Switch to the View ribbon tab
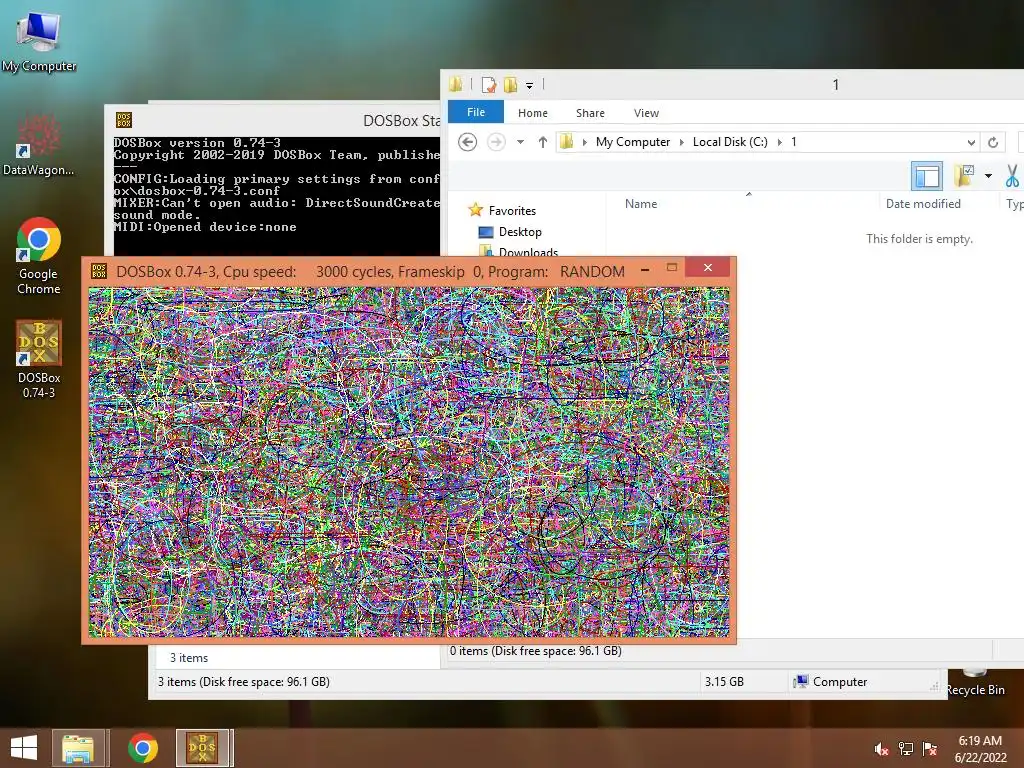Screen dimensions: 1024x768 coord(647,113)
